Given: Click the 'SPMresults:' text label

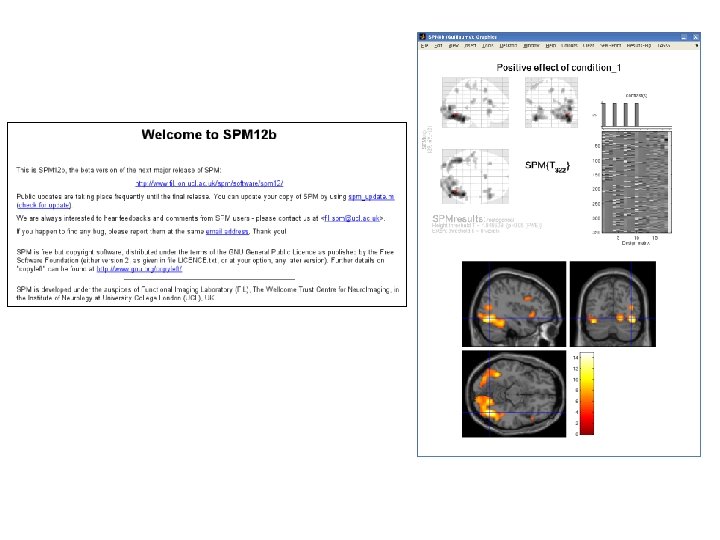Looking at the screenshot, I should point(458,219).
